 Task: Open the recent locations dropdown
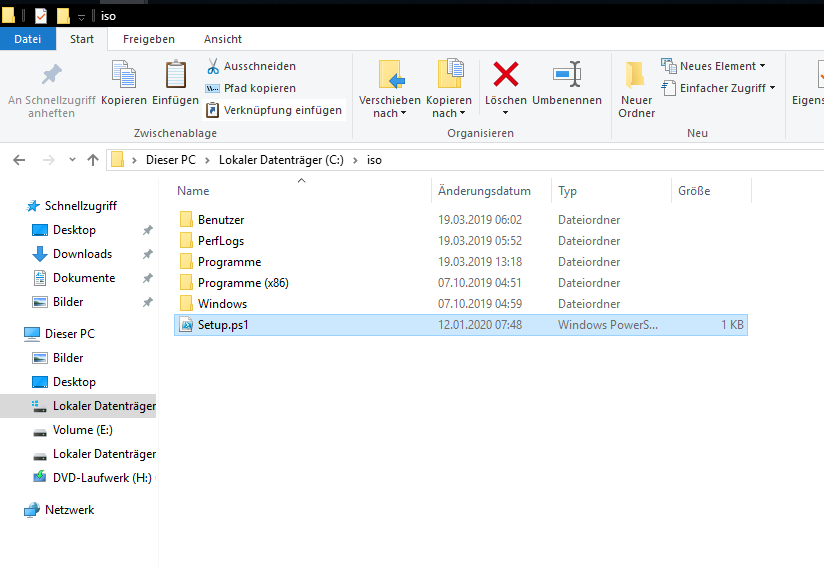tap(72, 159)
